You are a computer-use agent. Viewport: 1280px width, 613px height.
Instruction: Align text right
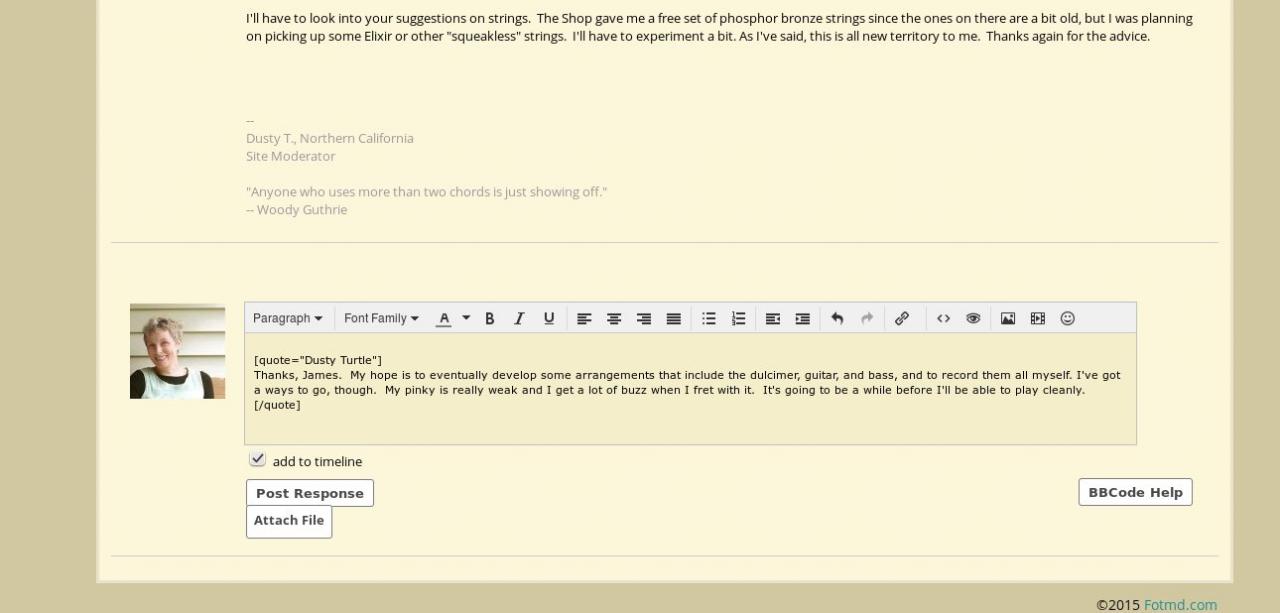[x=644, y=318]
